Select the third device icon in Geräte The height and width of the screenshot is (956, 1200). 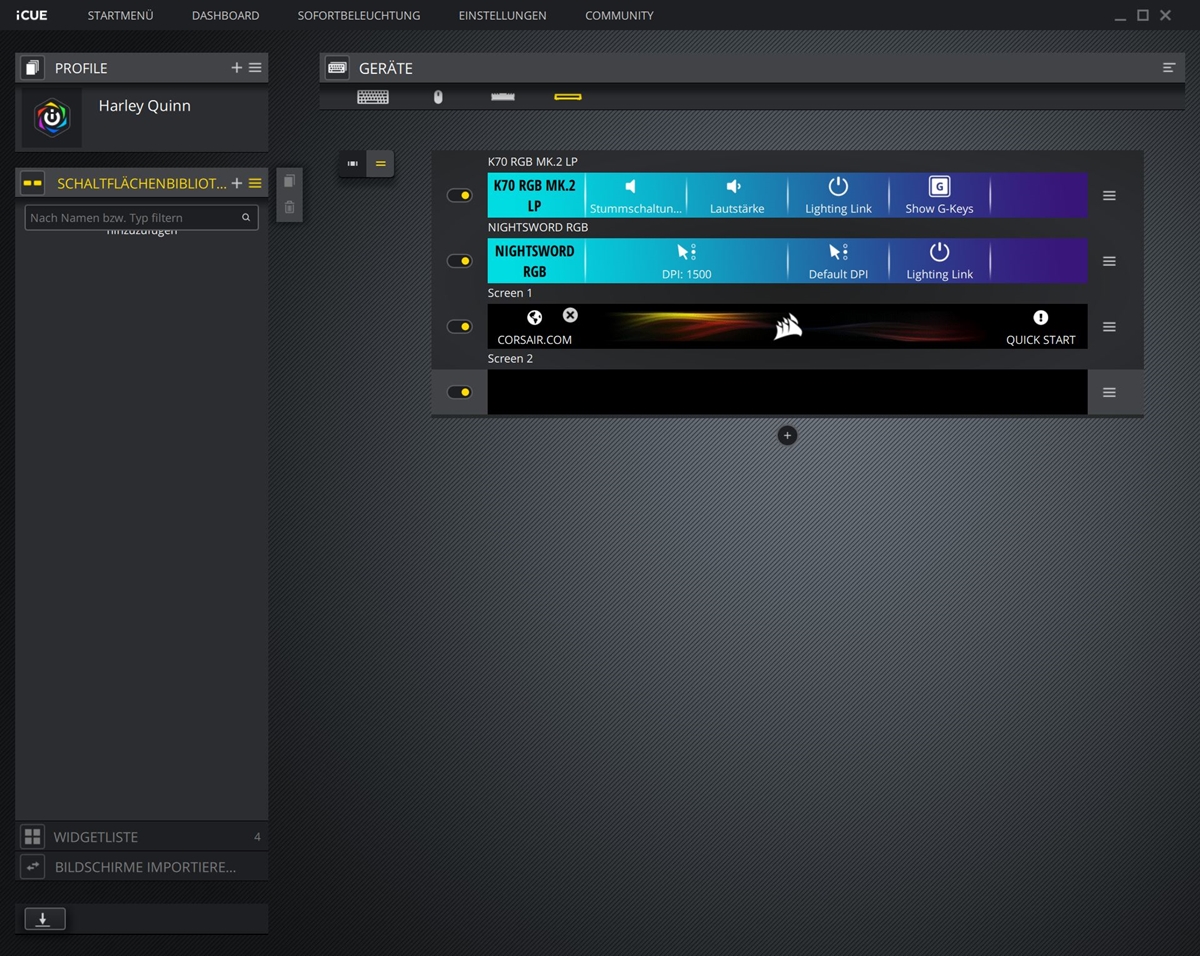coord(503,97)
